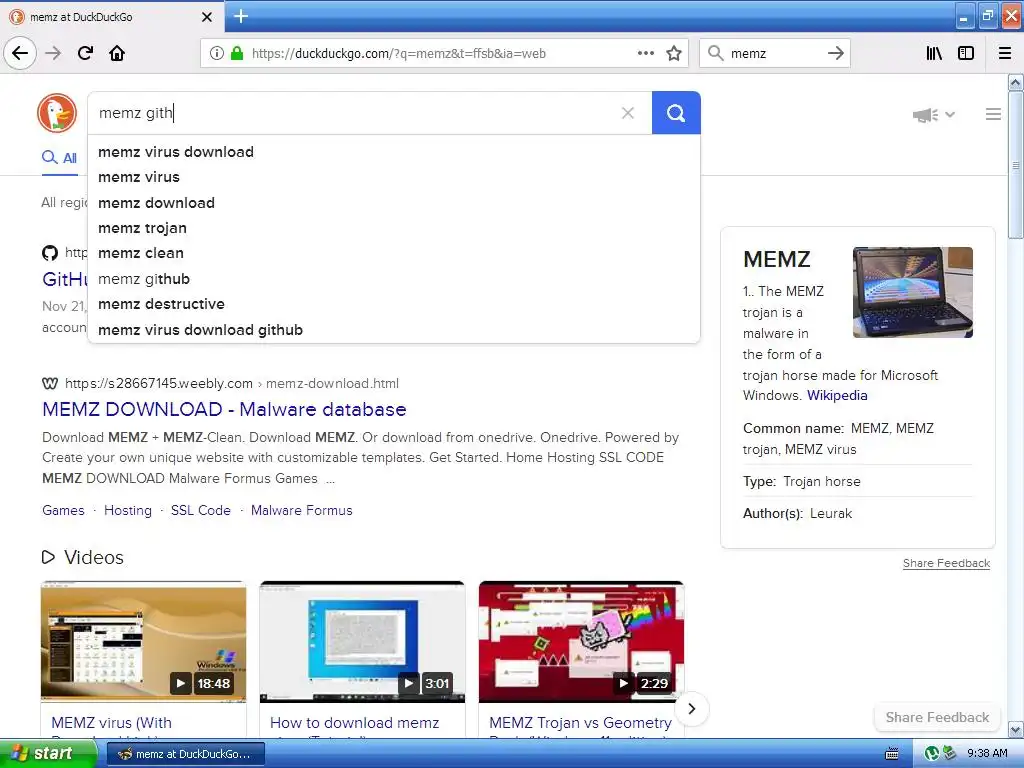Click the Windows start button

click(x=48, y=753)
